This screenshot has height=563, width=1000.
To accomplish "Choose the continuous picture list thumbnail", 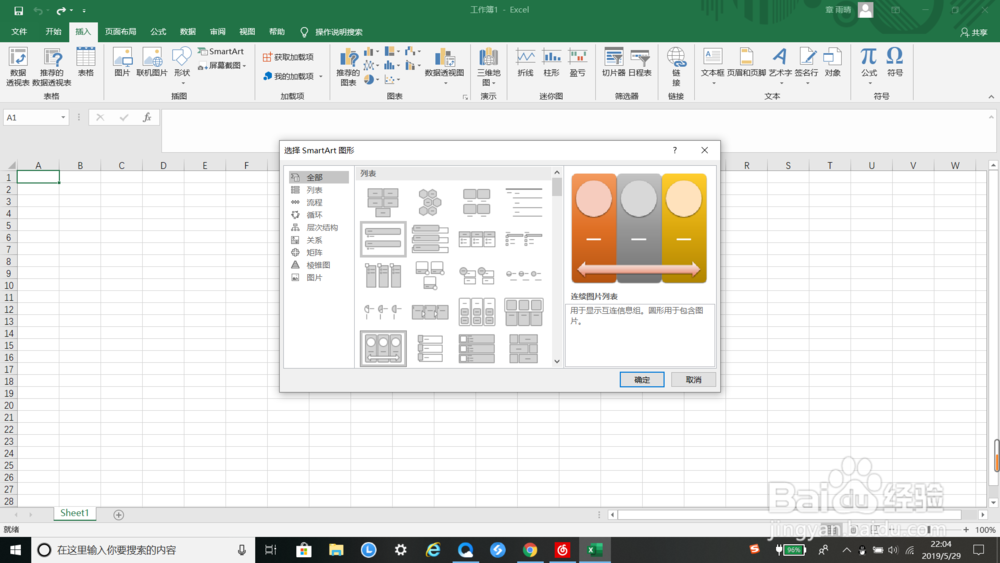I will pyautogui.click(x=383, y=348).
